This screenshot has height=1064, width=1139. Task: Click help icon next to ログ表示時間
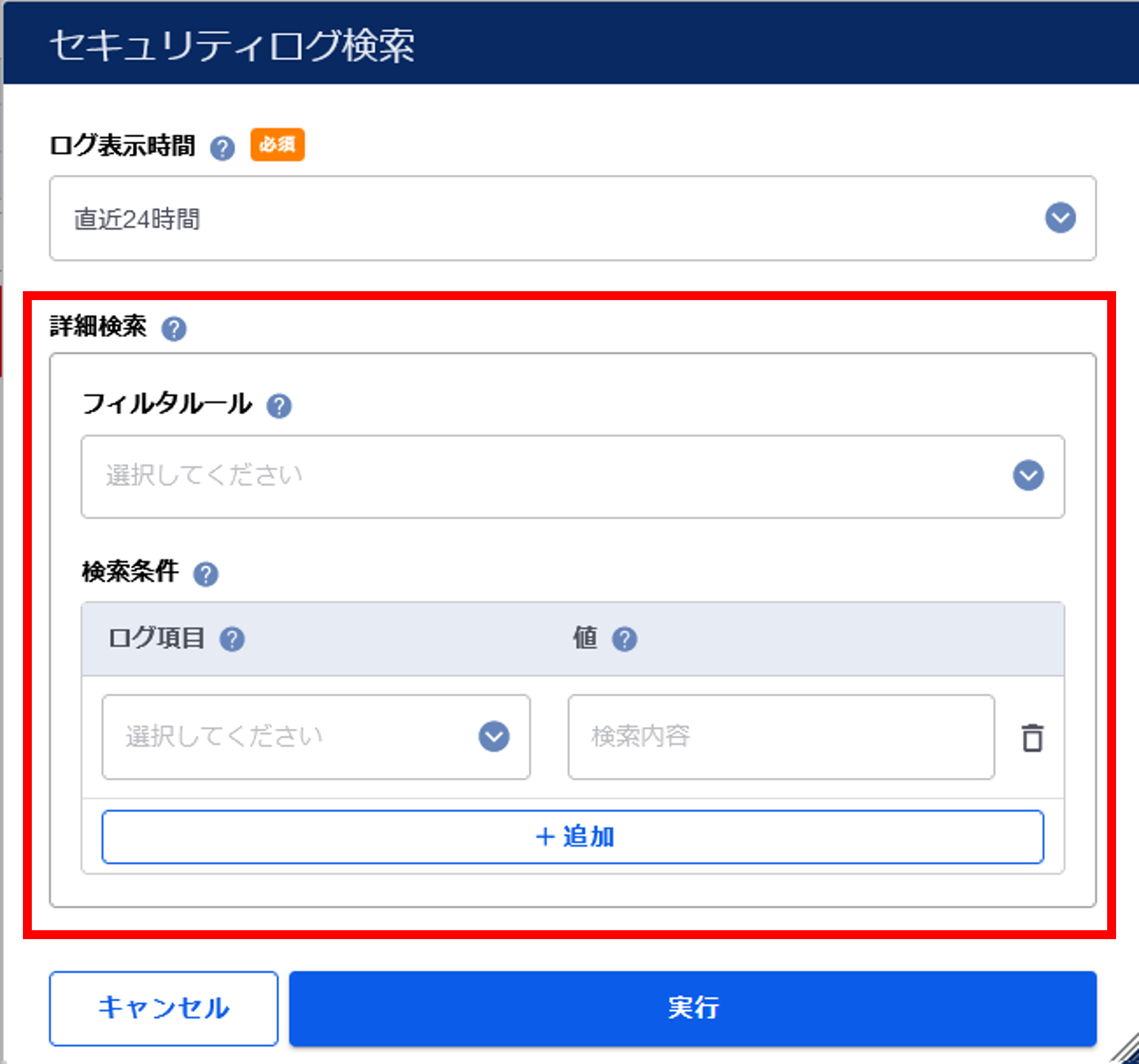(x=222, y=148)
